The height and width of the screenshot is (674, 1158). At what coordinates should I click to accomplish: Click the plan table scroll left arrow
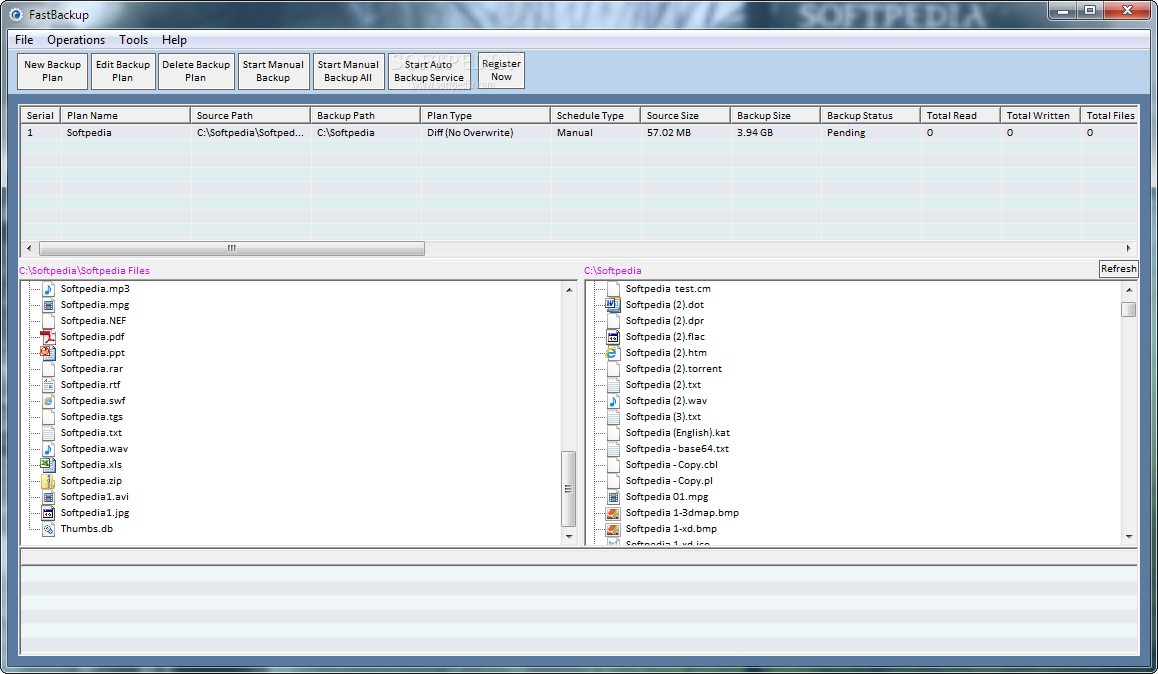pos(29,248)
